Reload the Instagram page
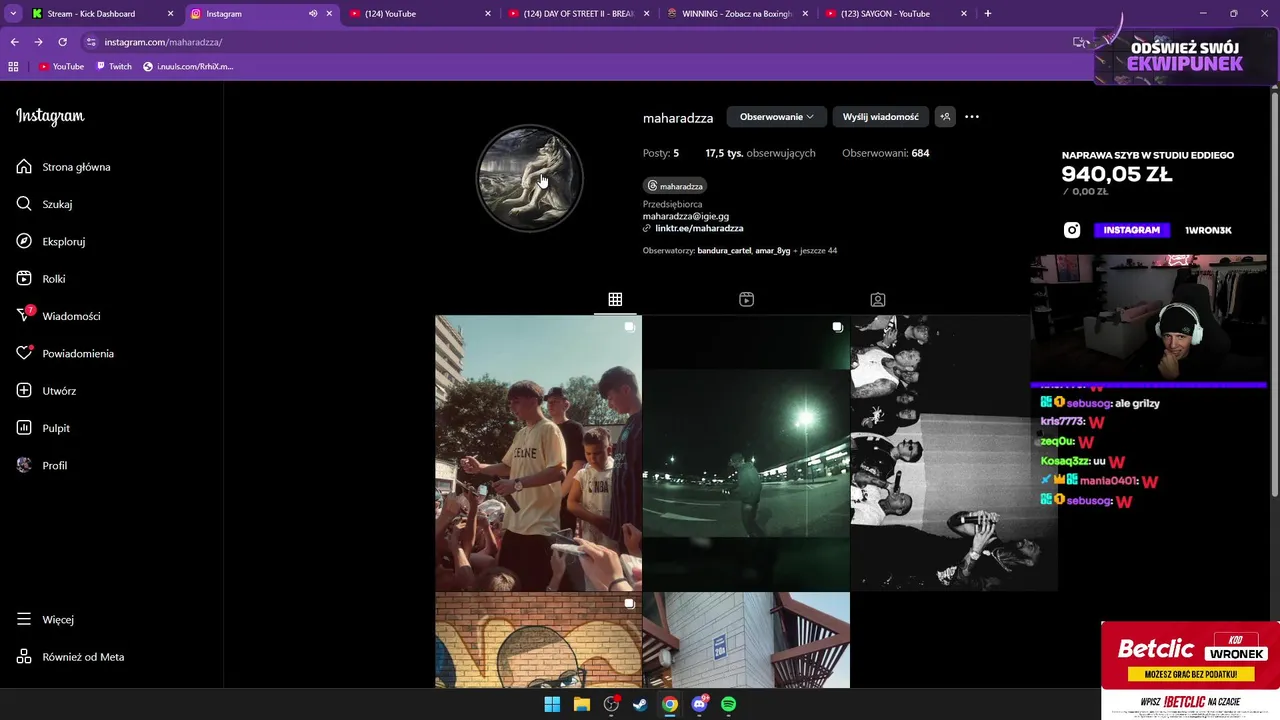This screenshot has width=1280, height=720. (x=62, y=42)
